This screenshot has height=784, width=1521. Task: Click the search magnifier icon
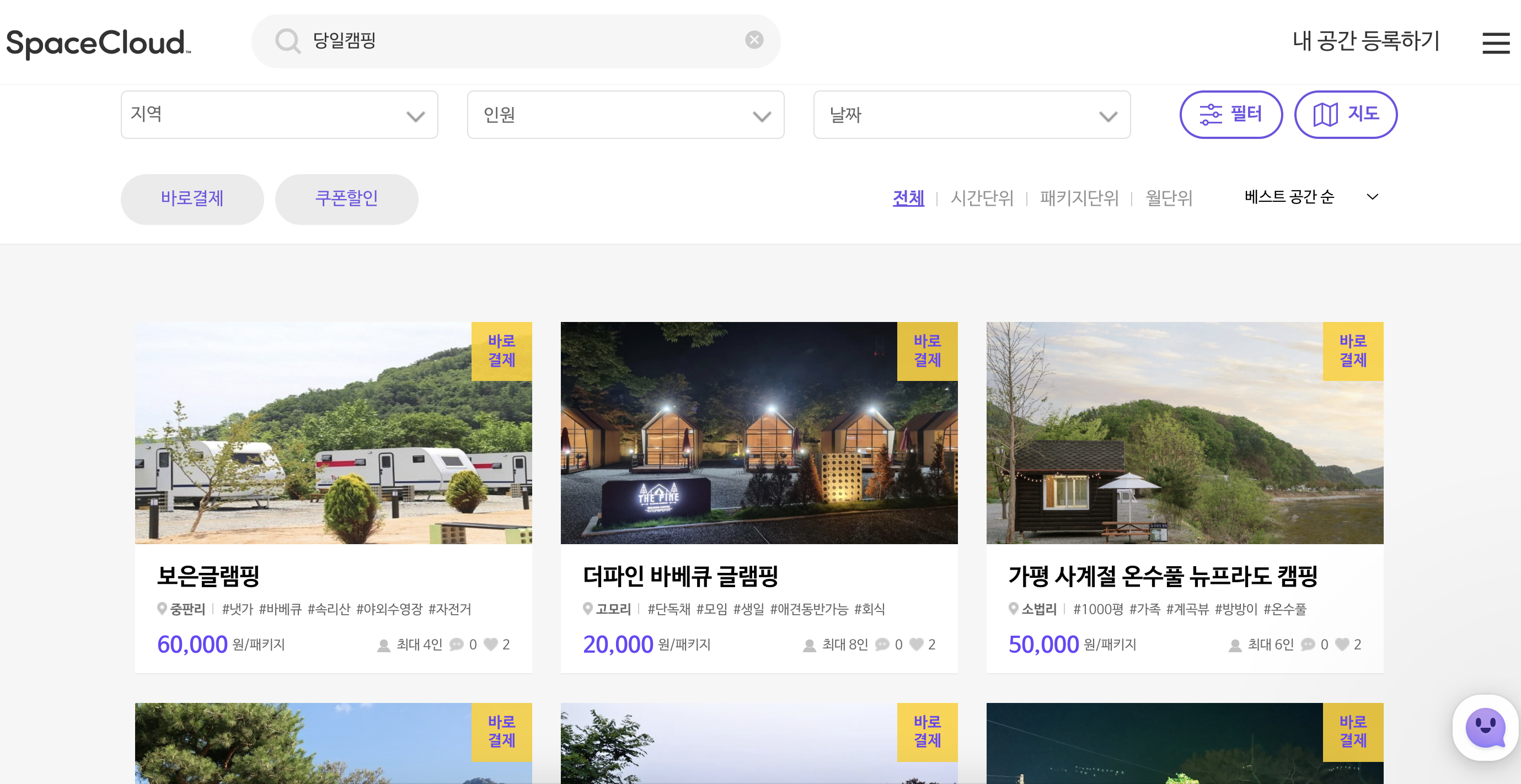[287, 41]
